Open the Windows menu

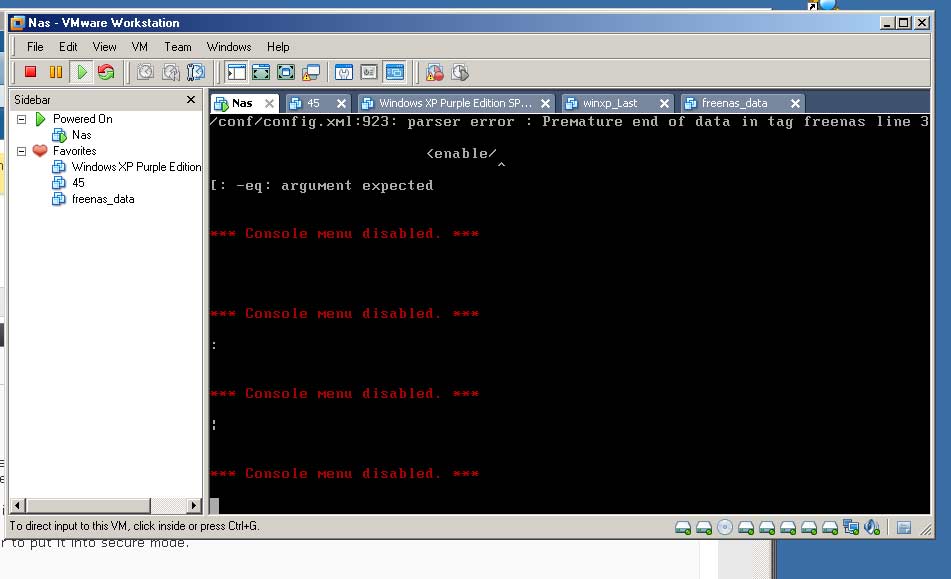229,47
